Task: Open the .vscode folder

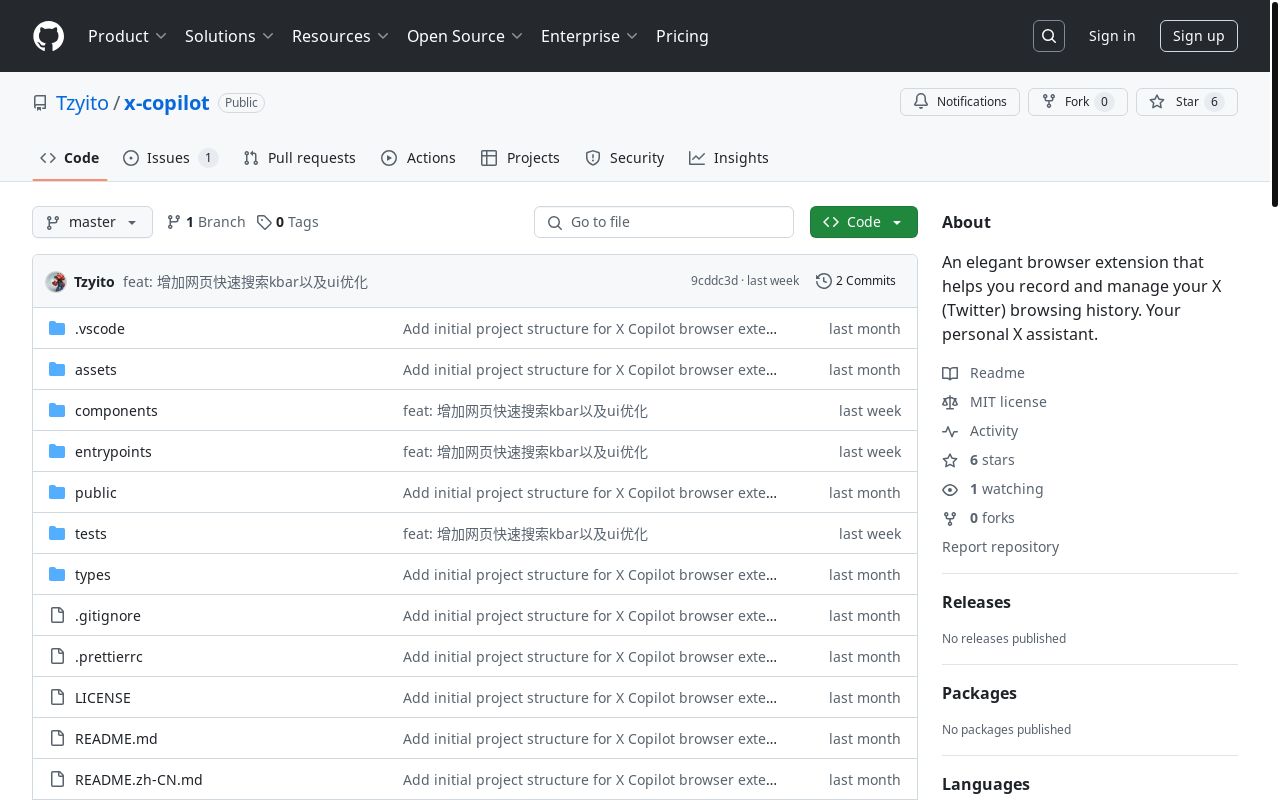Action: 99,329
